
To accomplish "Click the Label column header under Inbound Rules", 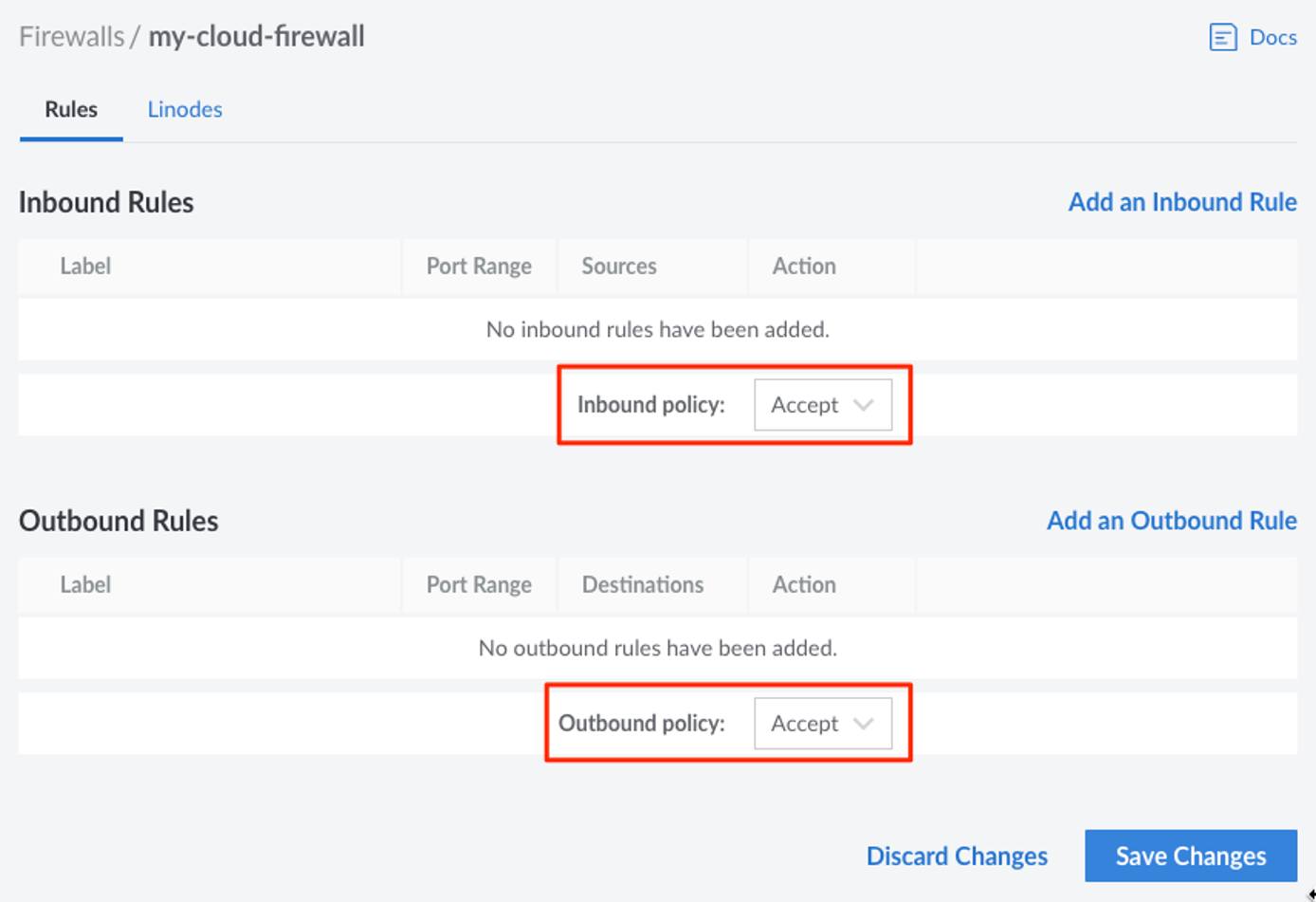I will pyautogui.click(x=85, y=267).
